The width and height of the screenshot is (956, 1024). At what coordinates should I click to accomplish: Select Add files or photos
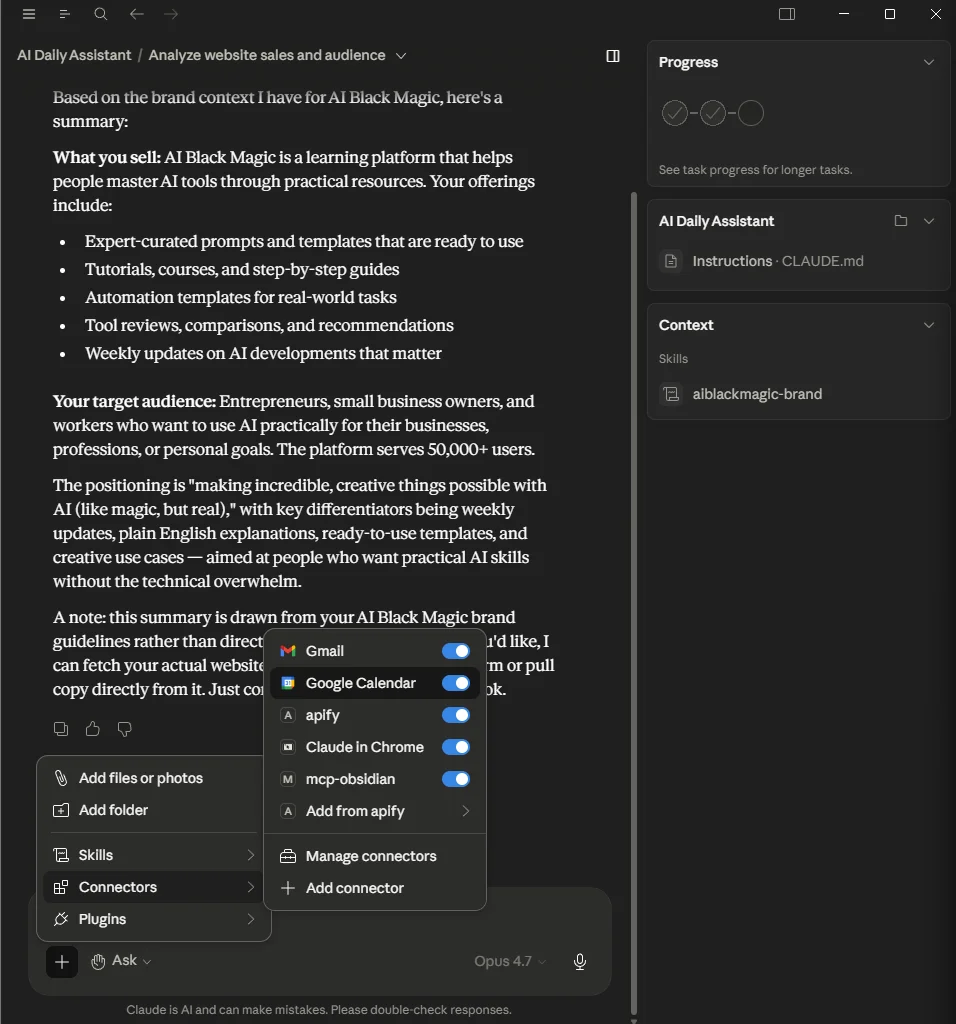[x=154, y=778]
